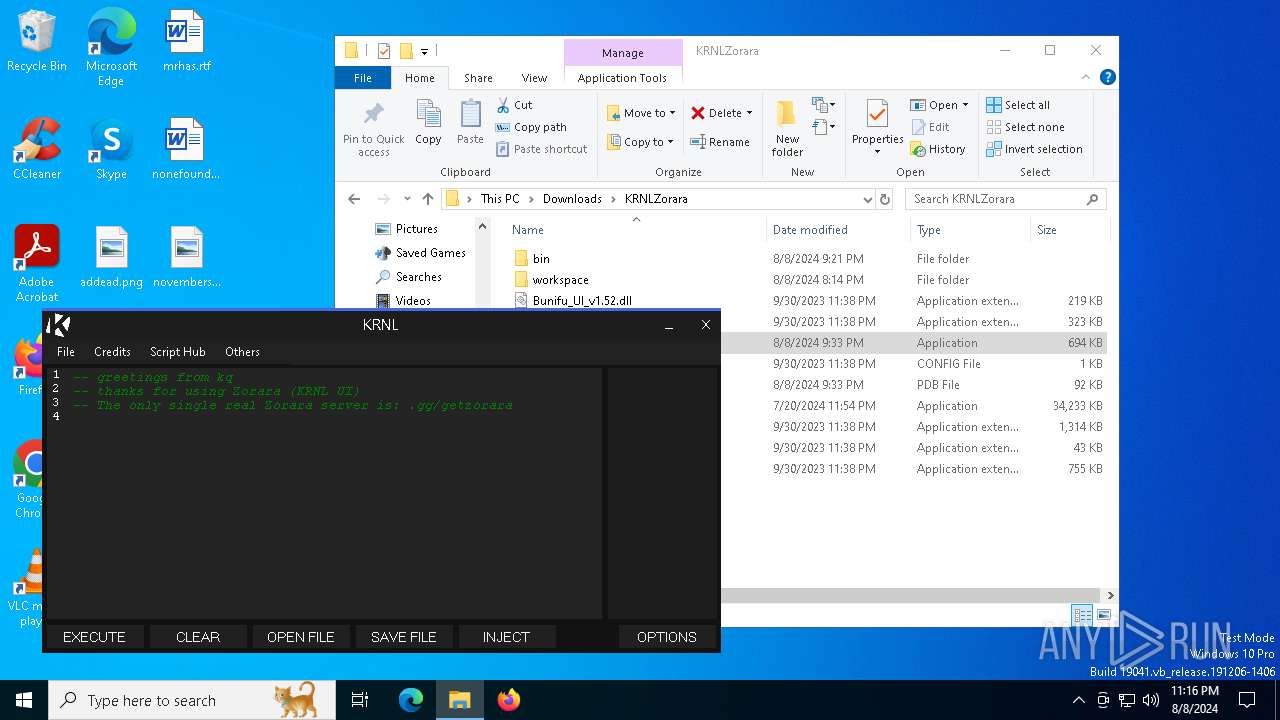Open KRNL Others menu
Screen dimensions: 1280x720
pos(242,352)
